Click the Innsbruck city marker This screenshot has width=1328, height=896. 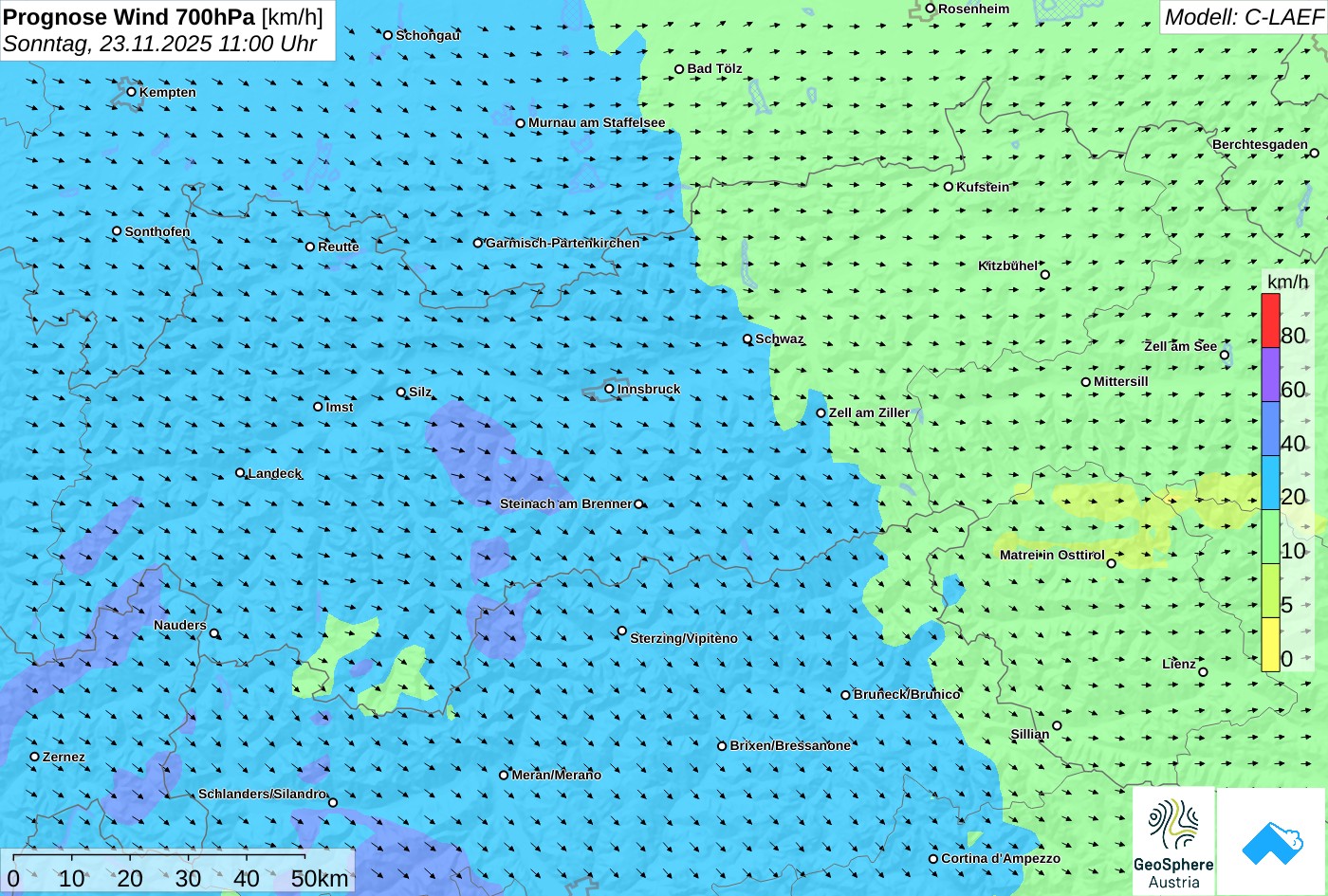[609, 389]
